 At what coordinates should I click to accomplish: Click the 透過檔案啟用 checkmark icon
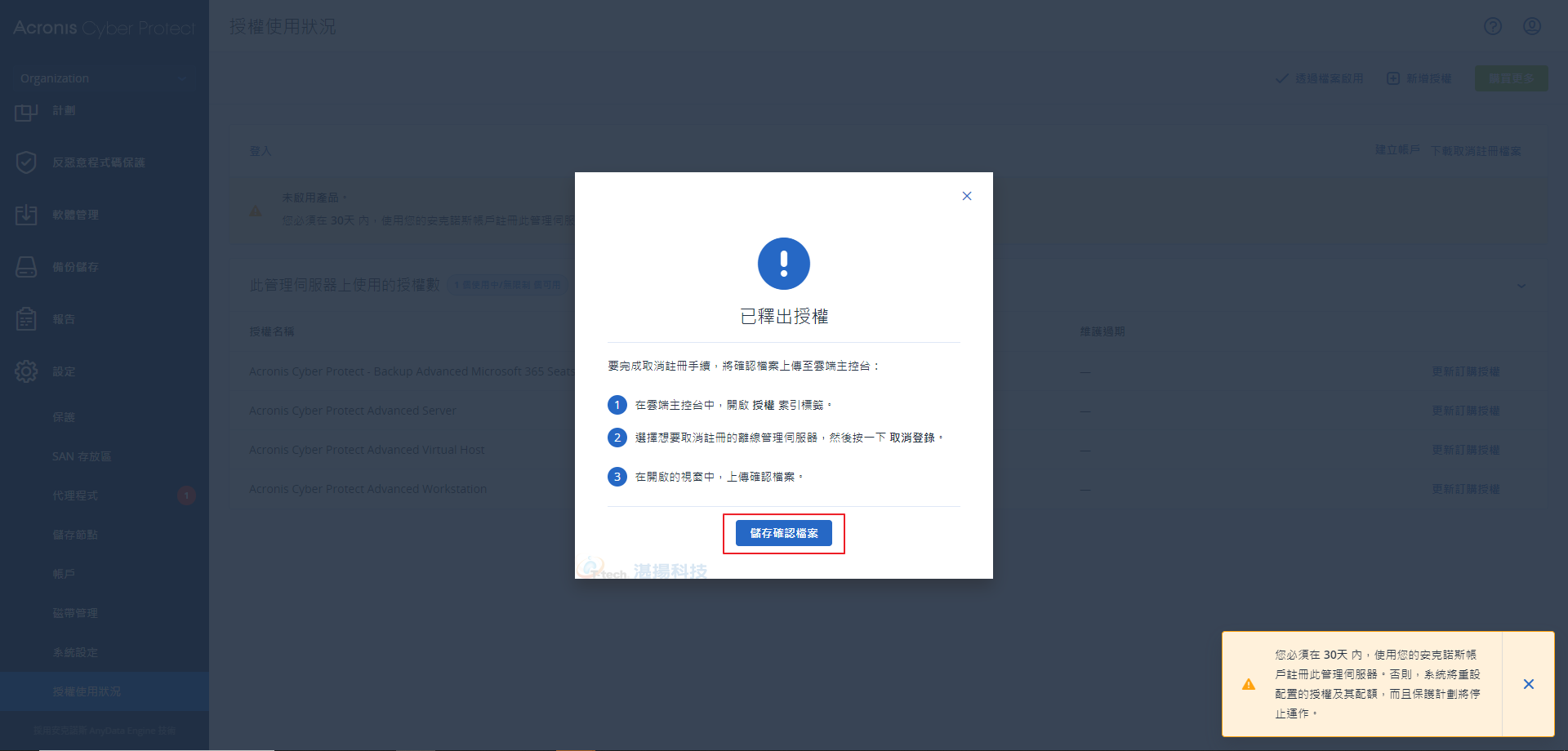(x=1282, y=78)
